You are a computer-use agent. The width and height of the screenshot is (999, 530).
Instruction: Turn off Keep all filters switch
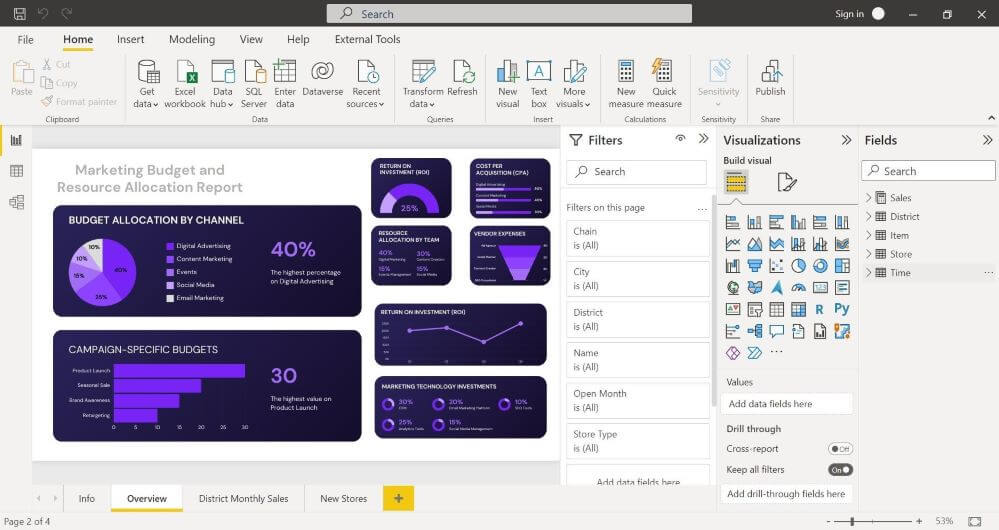tap(840, 470)
